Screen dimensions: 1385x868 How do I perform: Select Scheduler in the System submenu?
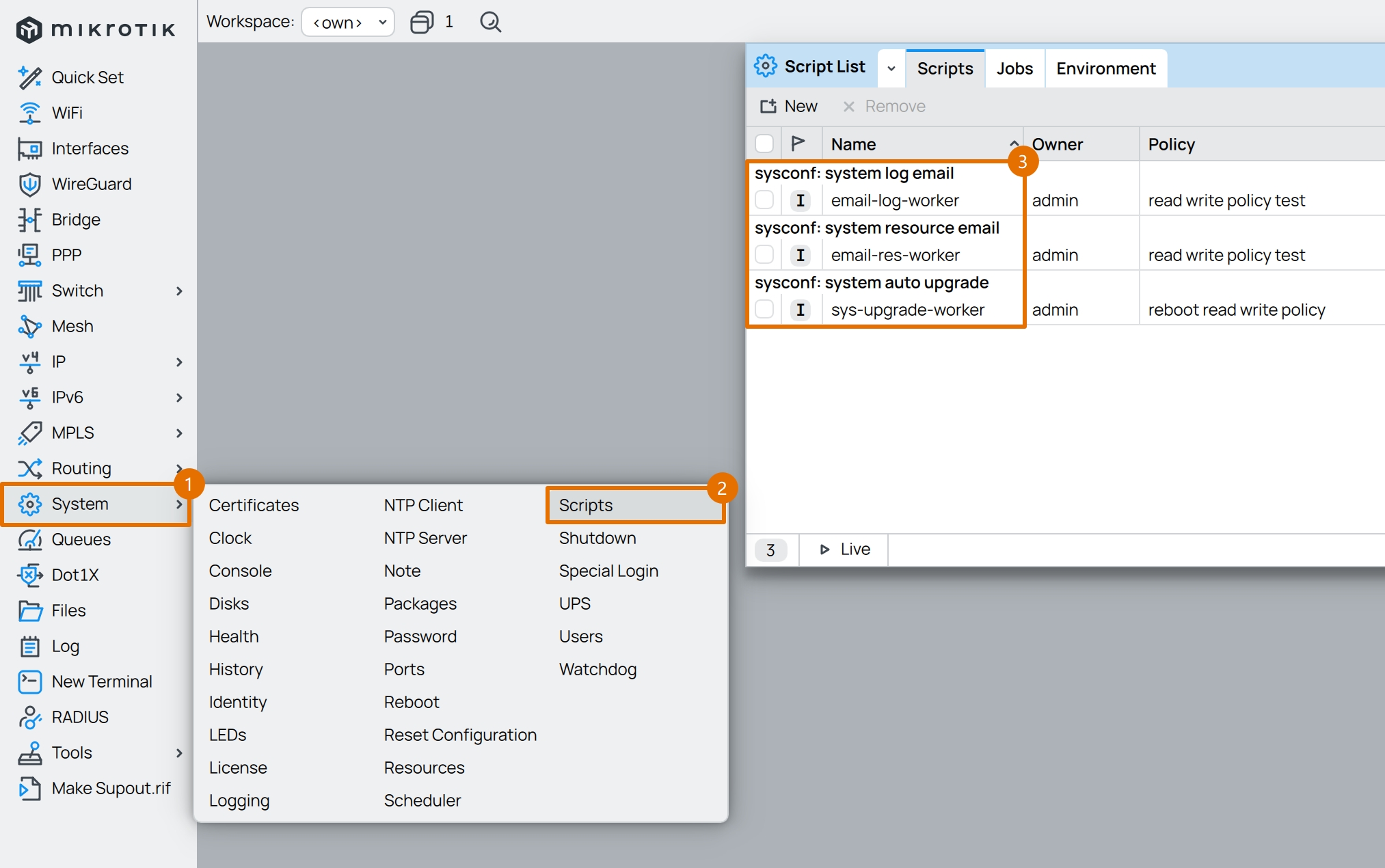[x=422, y=800]
